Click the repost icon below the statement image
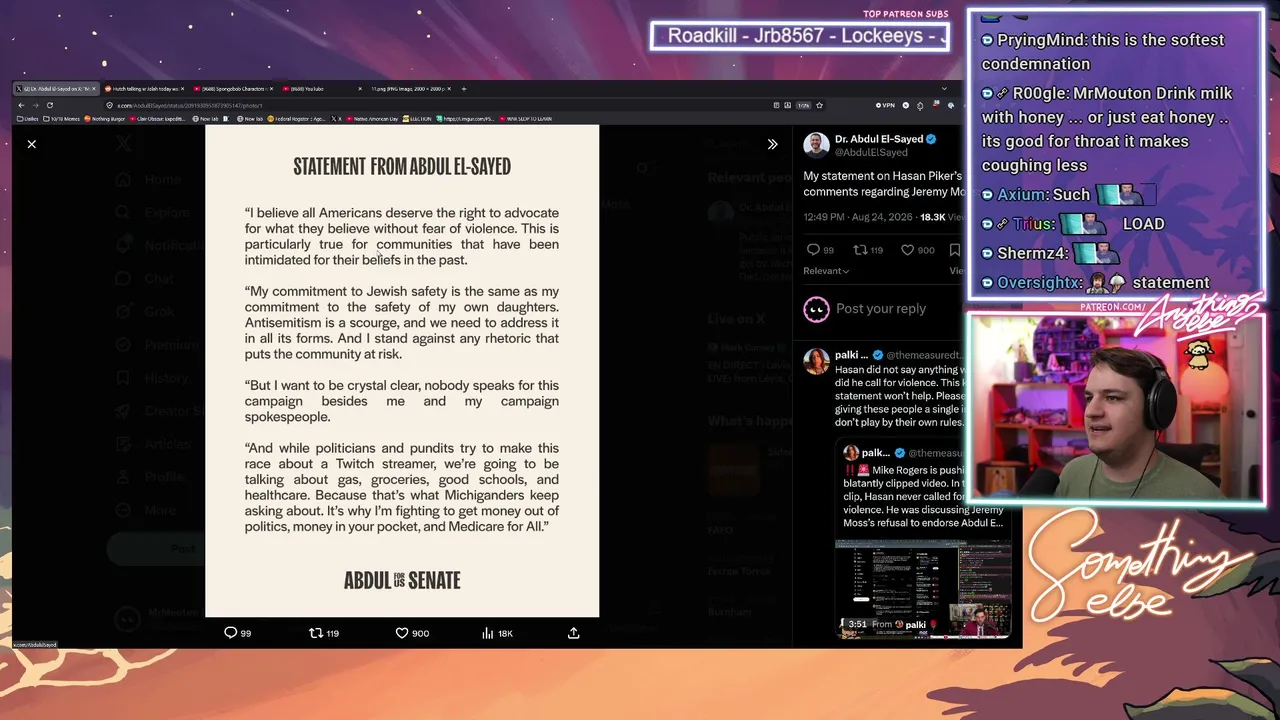 coord(316,633)
